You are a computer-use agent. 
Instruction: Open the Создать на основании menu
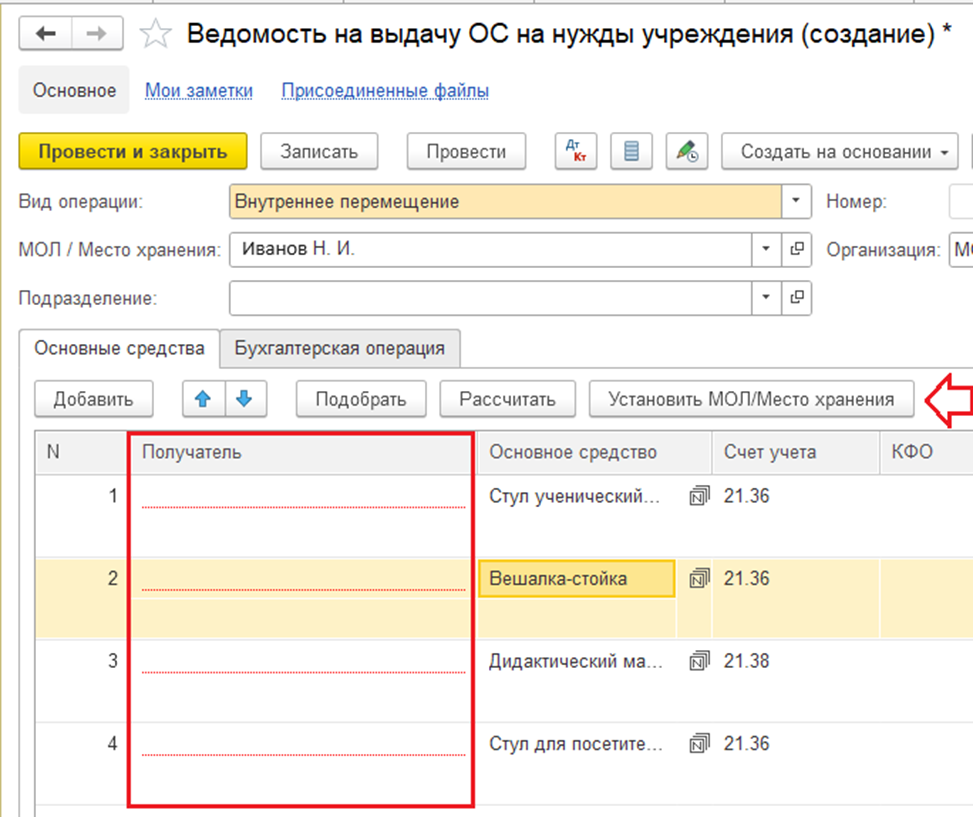tap(840, 151)
